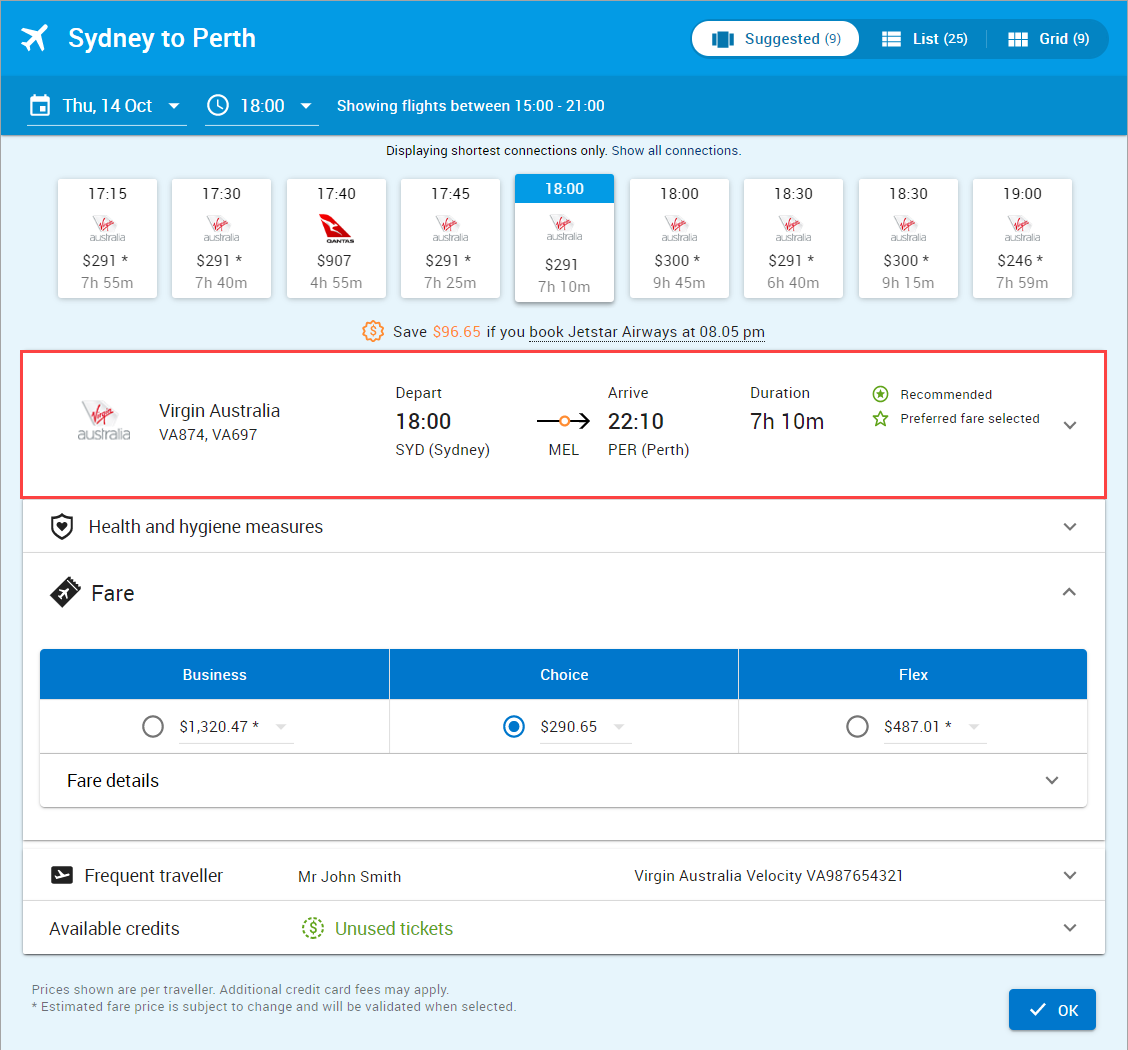Switch to the Suggested (9) view
This screenshot has width=1128, height=1050.
point(776,39)
